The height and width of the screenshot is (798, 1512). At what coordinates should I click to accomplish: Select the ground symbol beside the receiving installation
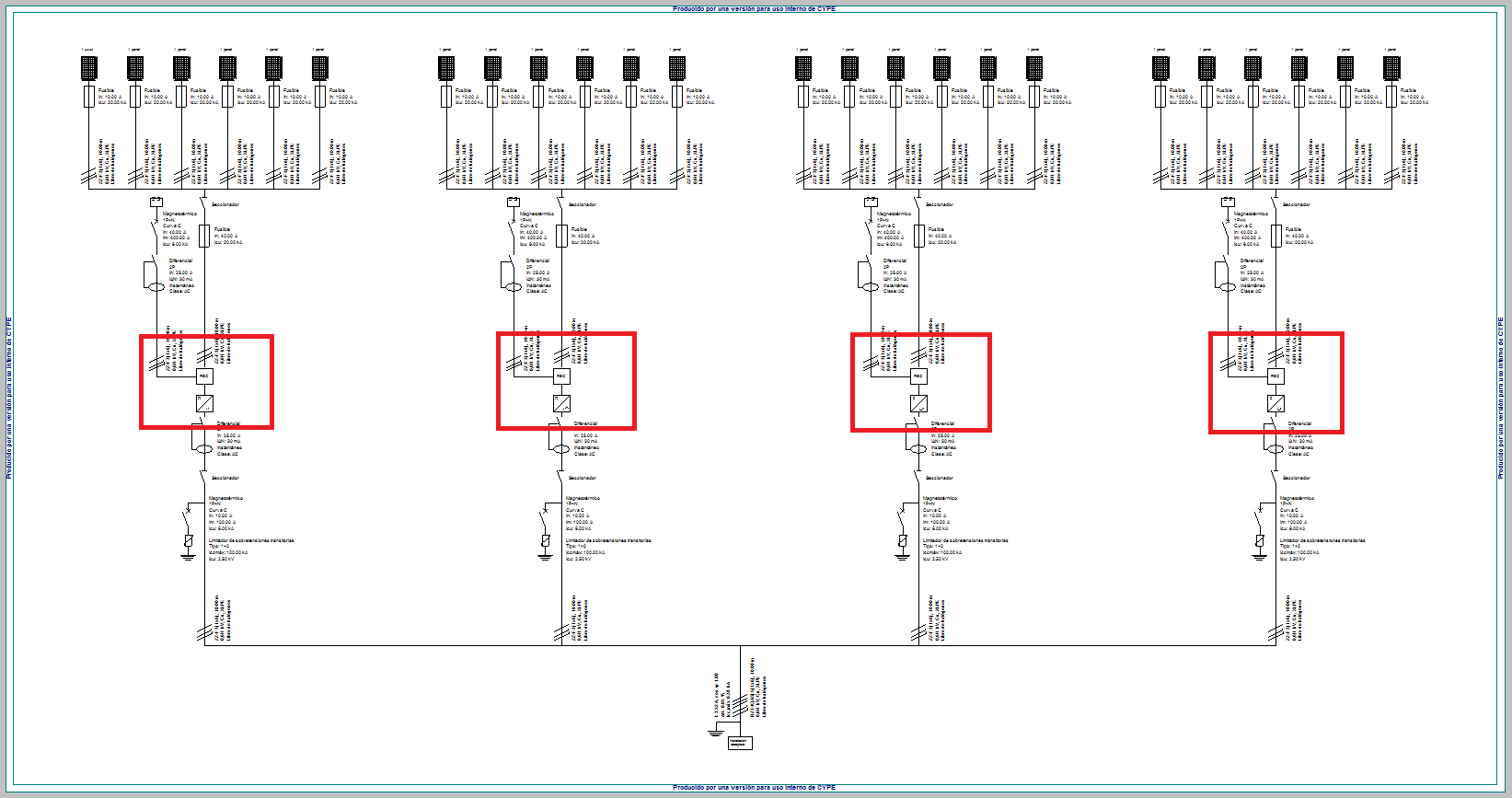pos(715,732)
